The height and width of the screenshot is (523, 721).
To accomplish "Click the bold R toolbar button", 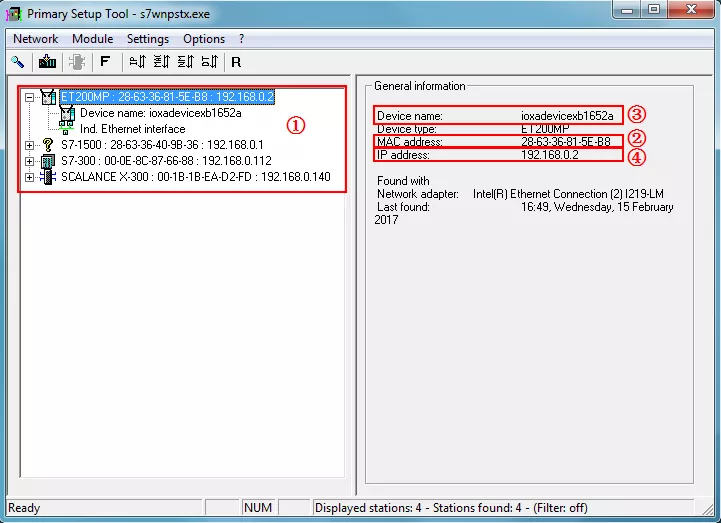I will coord(236,62).
